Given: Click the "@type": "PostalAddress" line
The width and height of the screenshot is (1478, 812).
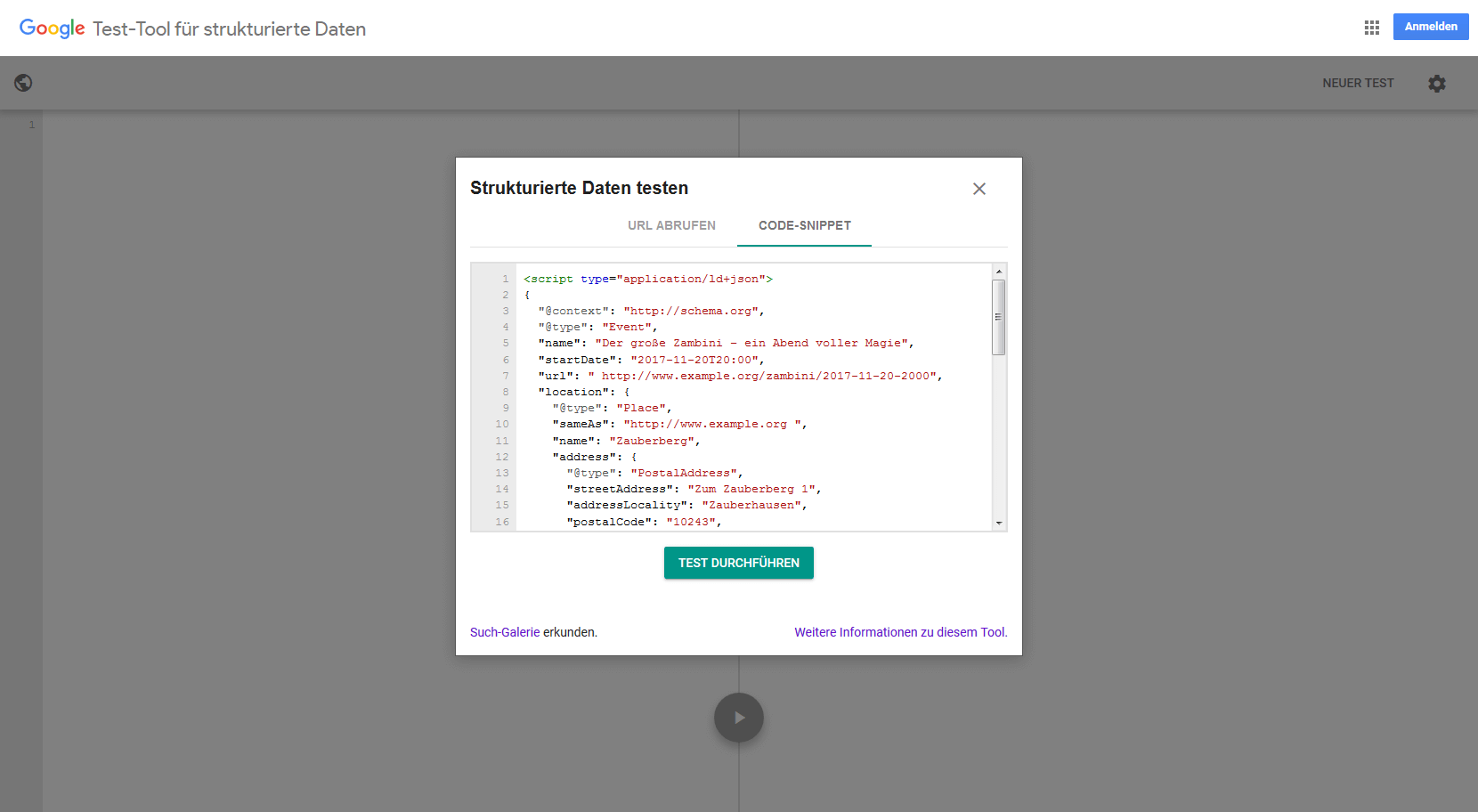Looking at the screenshot, I should [x=654, y=473].
